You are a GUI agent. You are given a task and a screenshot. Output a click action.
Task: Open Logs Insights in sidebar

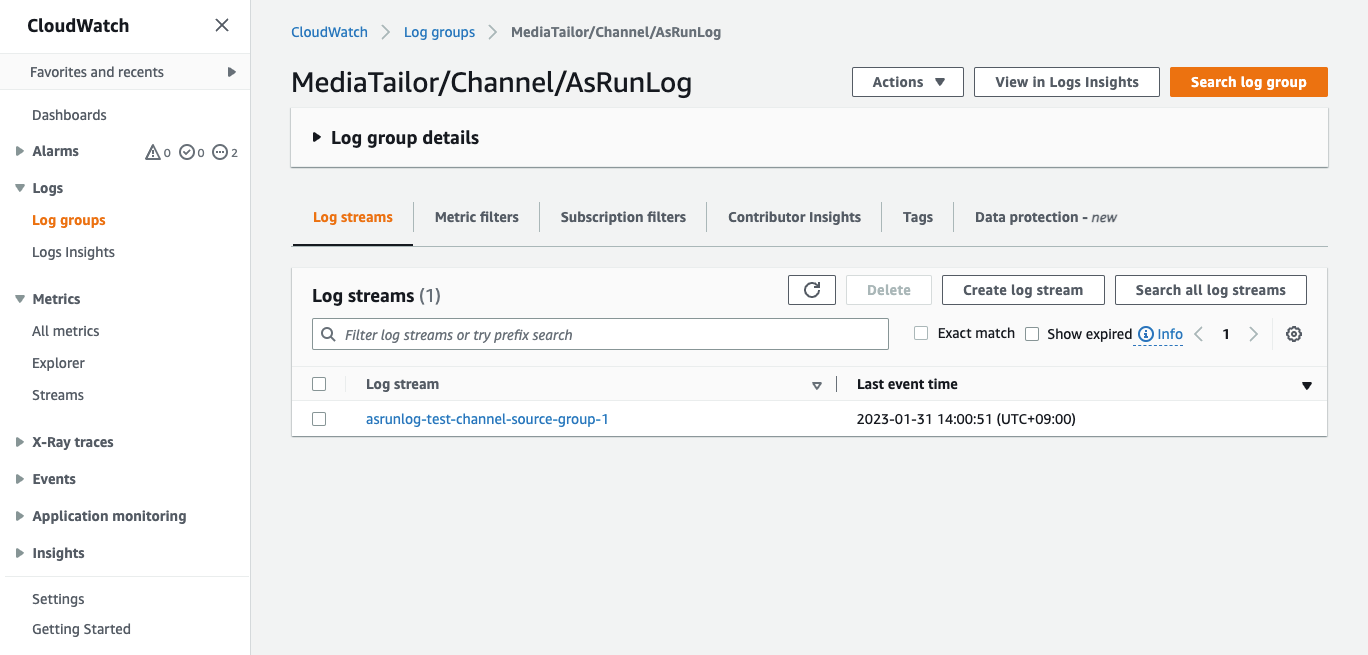click(73, 252)
